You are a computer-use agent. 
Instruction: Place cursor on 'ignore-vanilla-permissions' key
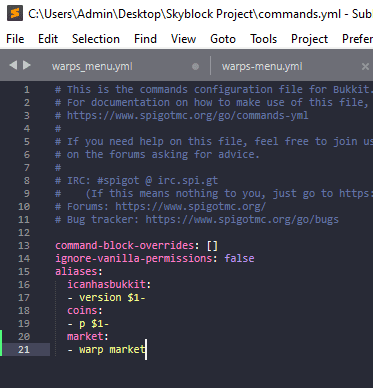134,258
